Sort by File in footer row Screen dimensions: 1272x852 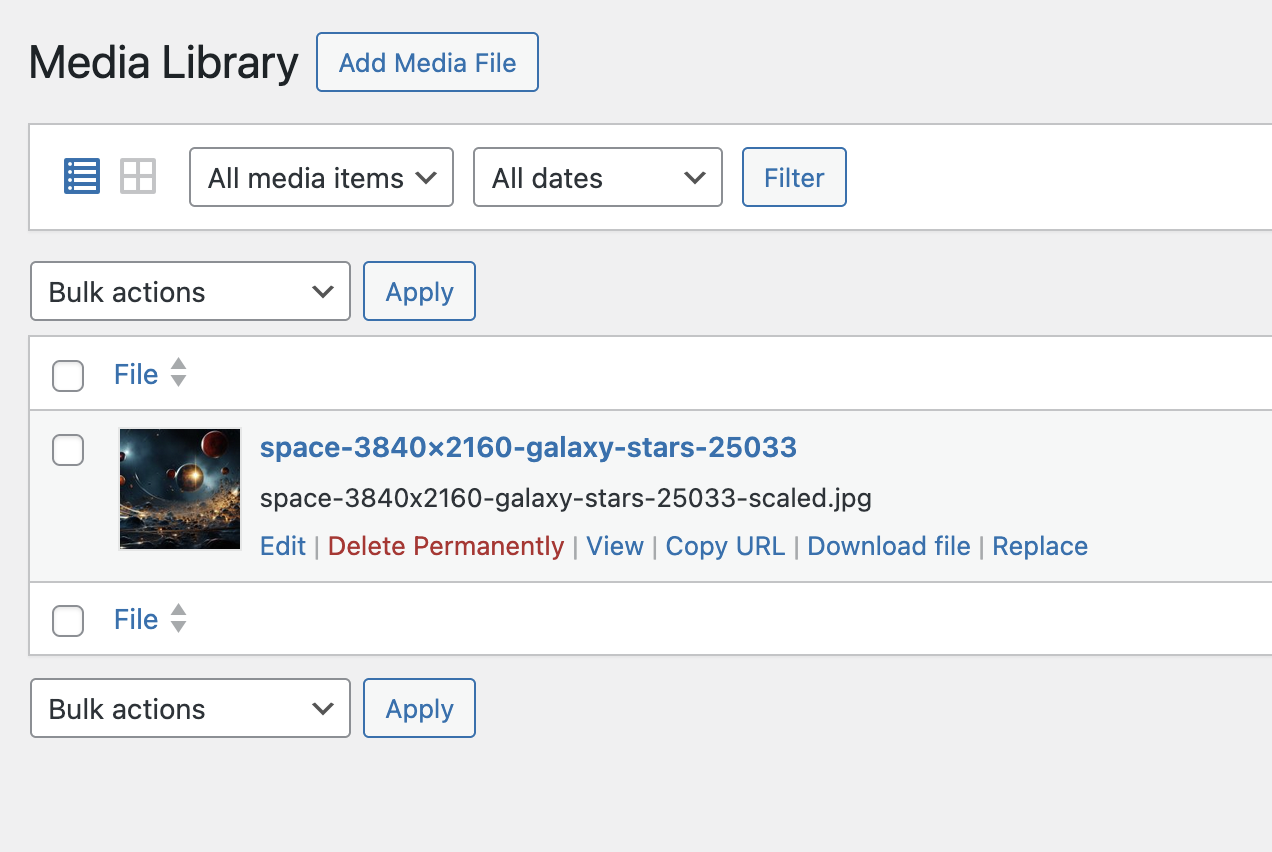point(137,619)
